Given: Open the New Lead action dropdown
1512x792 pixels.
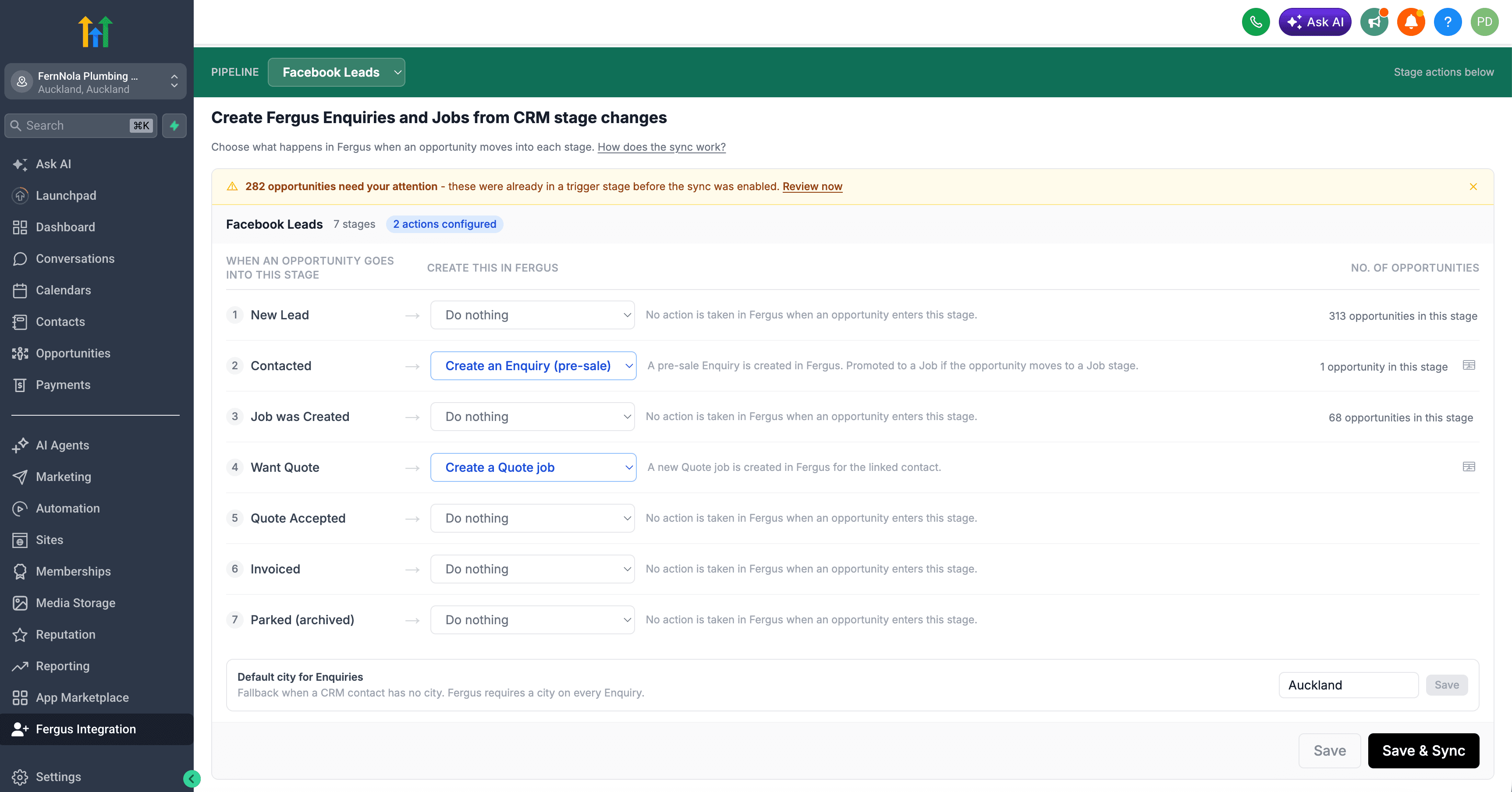Looking at the screenshot, I should click(x=532, y=315).
